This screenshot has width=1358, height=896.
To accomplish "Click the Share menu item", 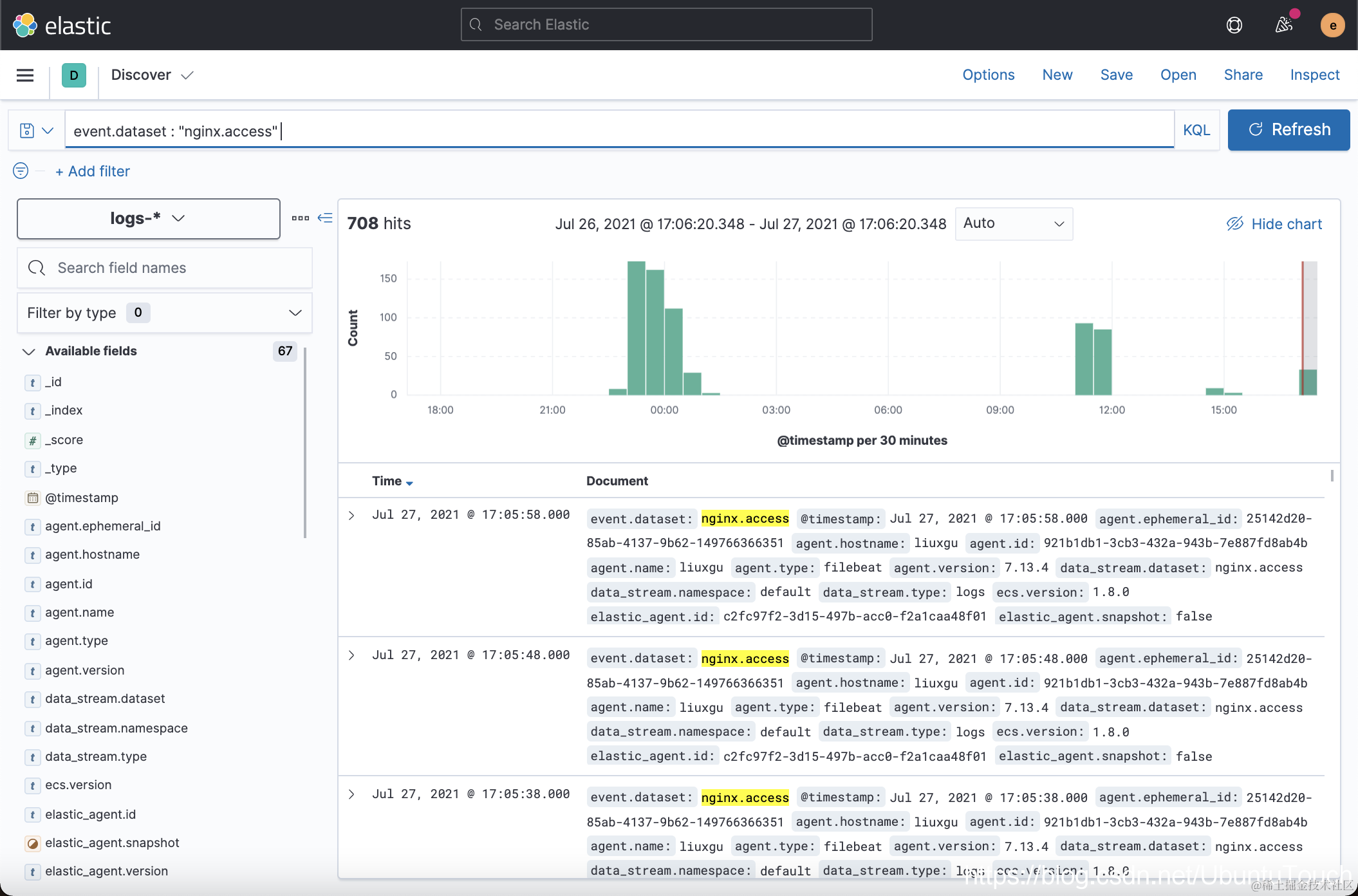I will (1243, 75).
